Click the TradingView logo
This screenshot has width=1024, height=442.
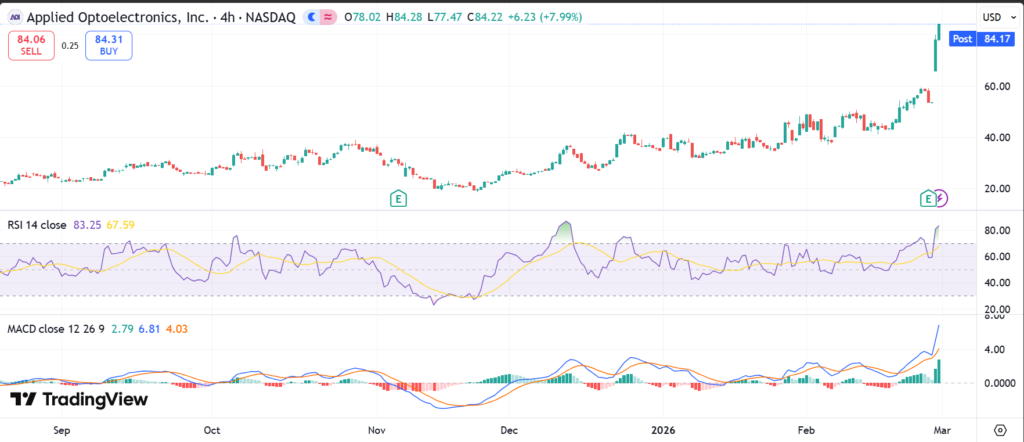click(79, 400)
